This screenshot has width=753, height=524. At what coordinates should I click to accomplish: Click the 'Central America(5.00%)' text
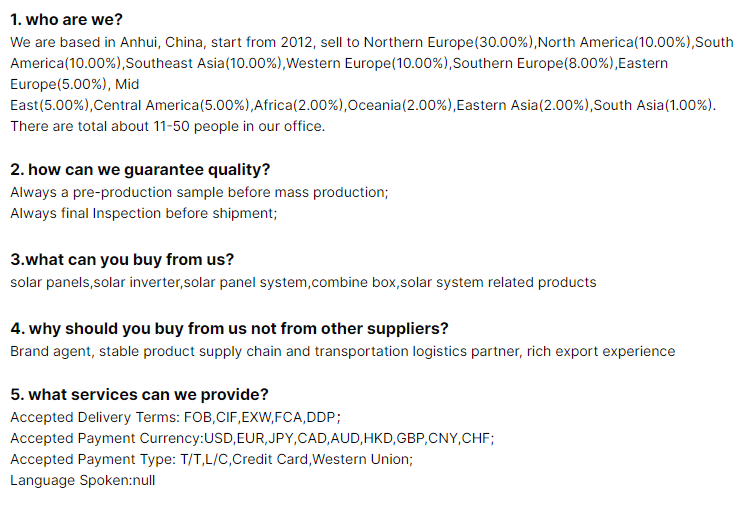pos(171,105)
